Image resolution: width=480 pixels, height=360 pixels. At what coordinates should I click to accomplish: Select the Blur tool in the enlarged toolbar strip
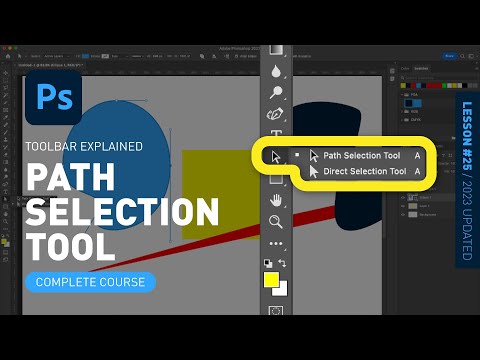click(x=276, y=71)
